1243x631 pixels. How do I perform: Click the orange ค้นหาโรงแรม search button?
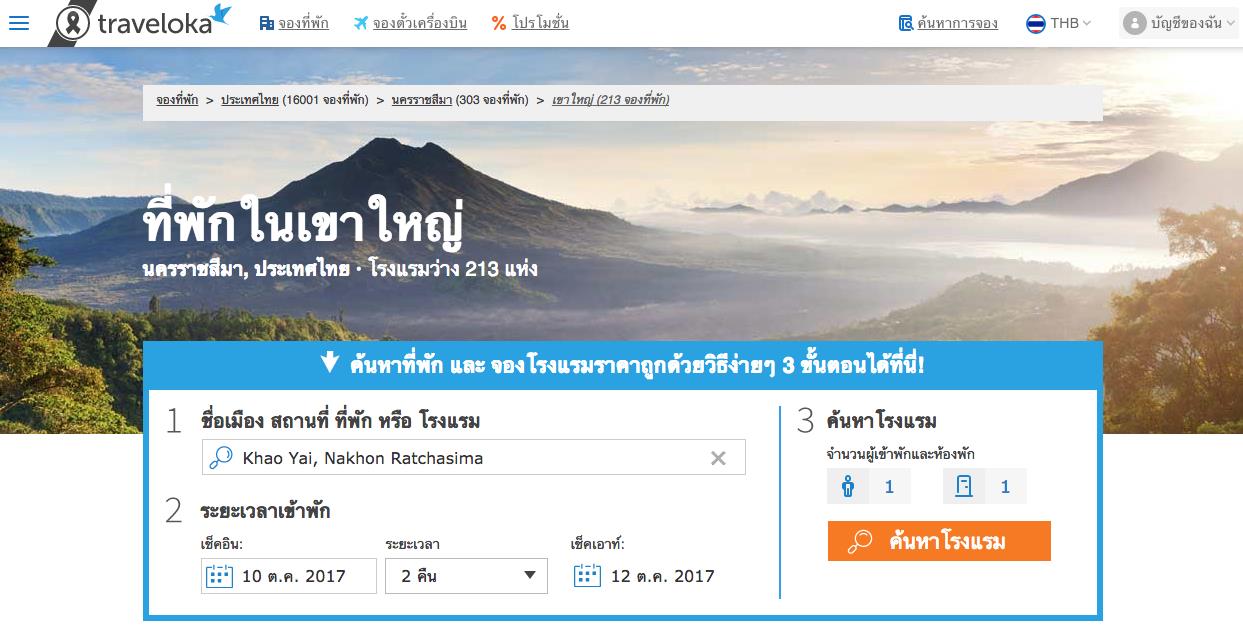(939, 541)
